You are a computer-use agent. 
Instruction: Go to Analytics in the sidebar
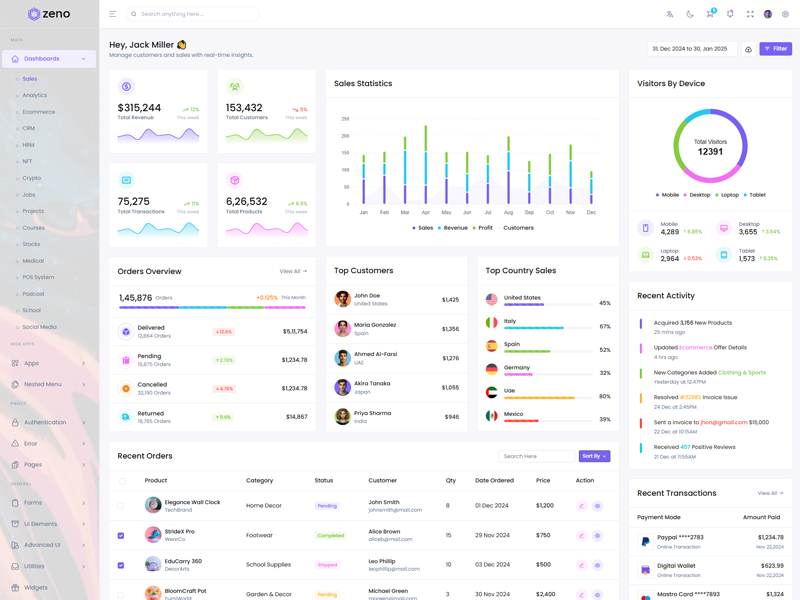[35, 95]
